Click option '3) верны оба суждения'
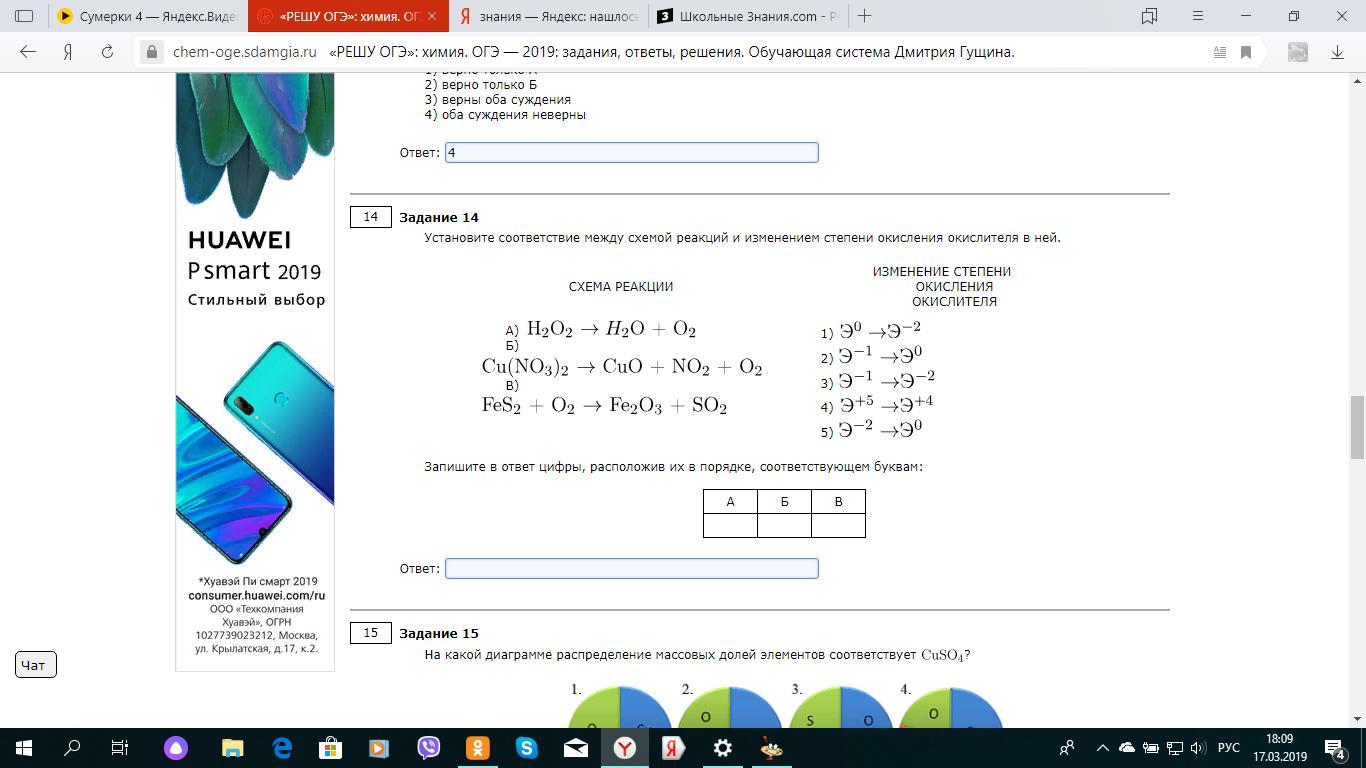 click(x=498, y=99)
